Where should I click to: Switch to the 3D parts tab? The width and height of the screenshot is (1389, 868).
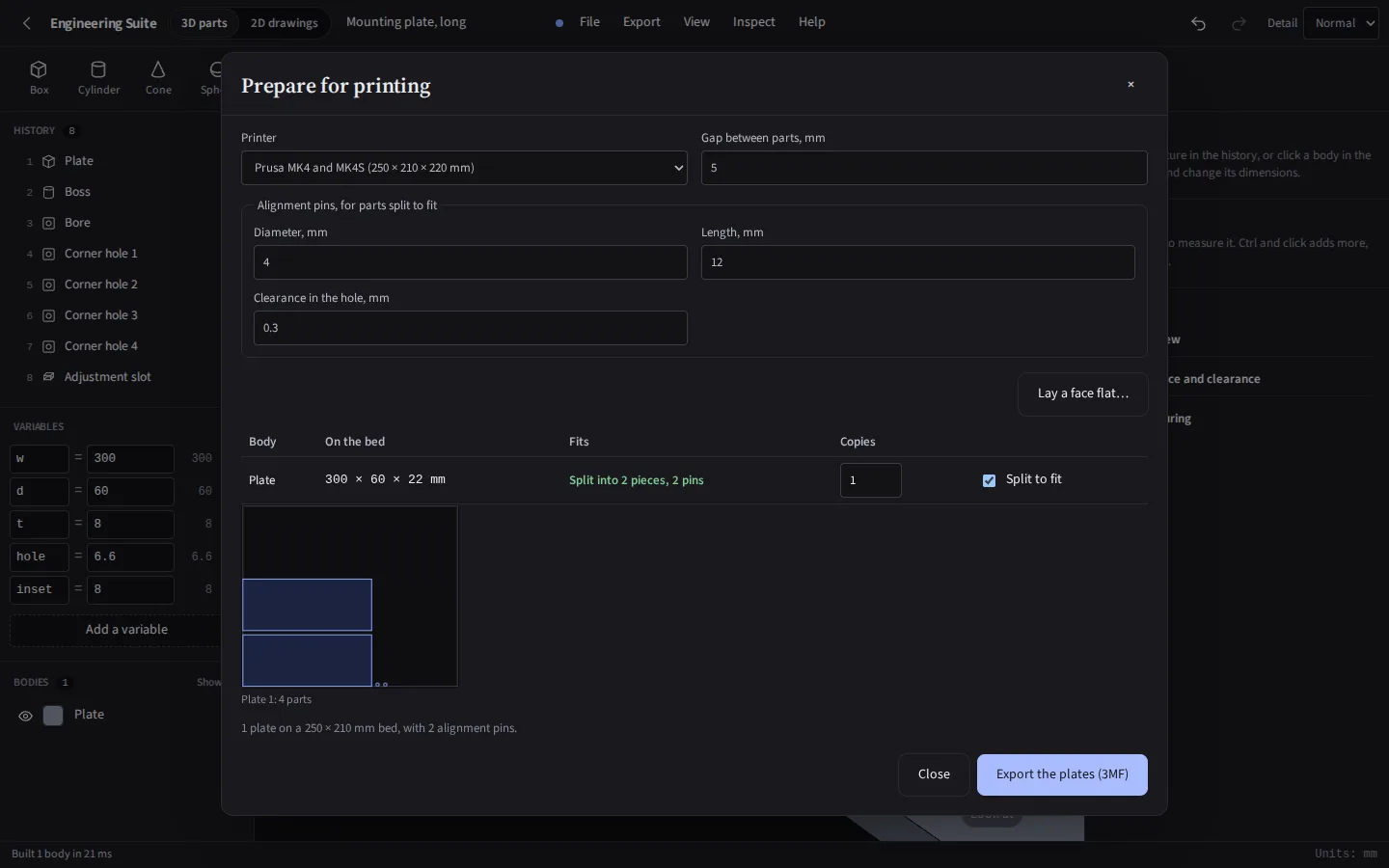click(204, 23)
